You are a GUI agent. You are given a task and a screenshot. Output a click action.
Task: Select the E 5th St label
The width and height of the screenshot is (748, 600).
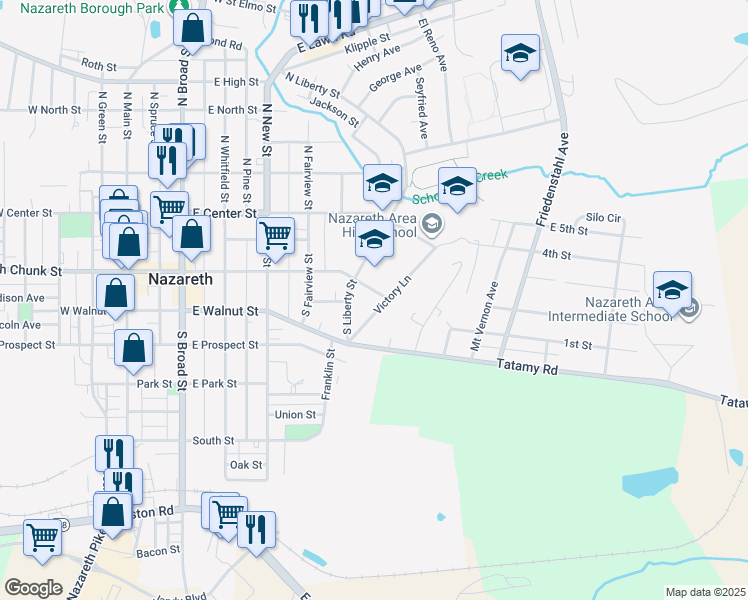569,229
